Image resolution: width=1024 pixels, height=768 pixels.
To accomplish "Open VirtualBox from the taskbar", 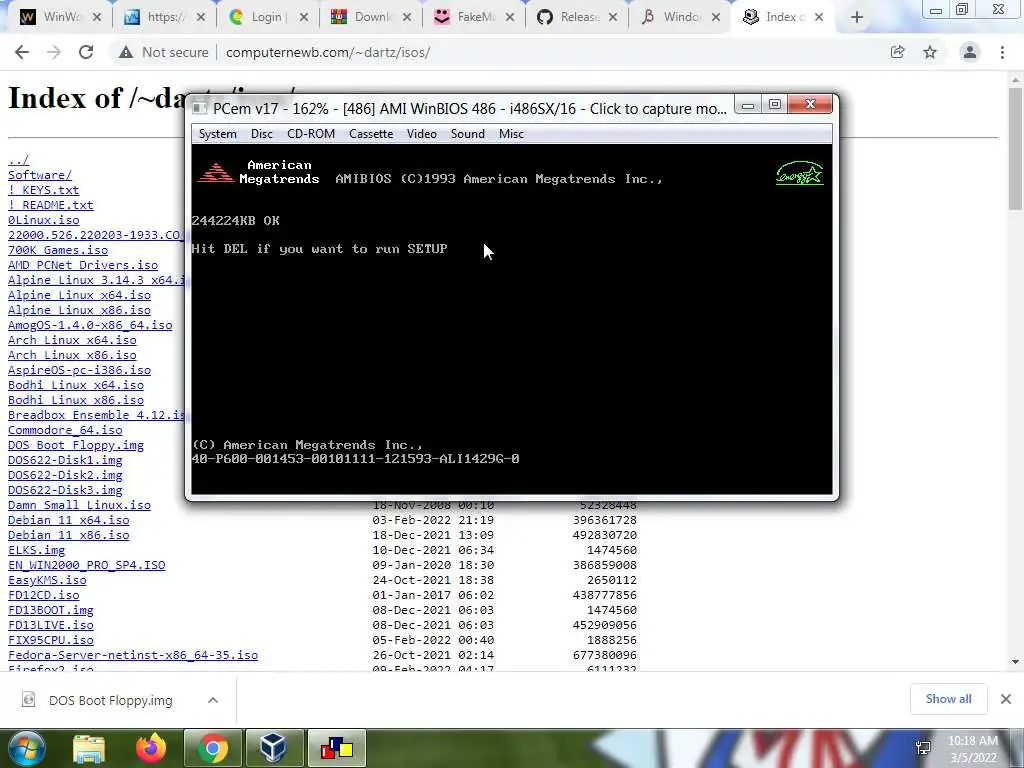I will pos(272,748).
